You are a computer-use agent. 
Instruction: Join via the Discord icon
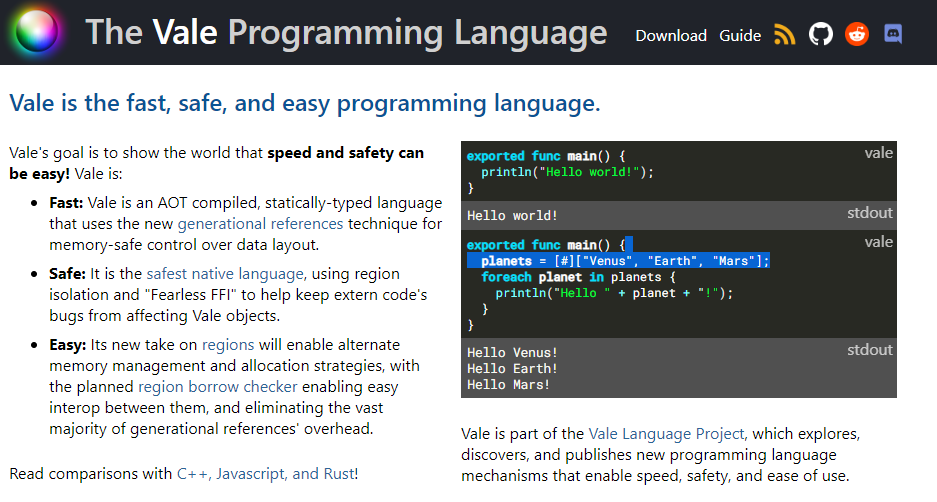pos(893,34)
